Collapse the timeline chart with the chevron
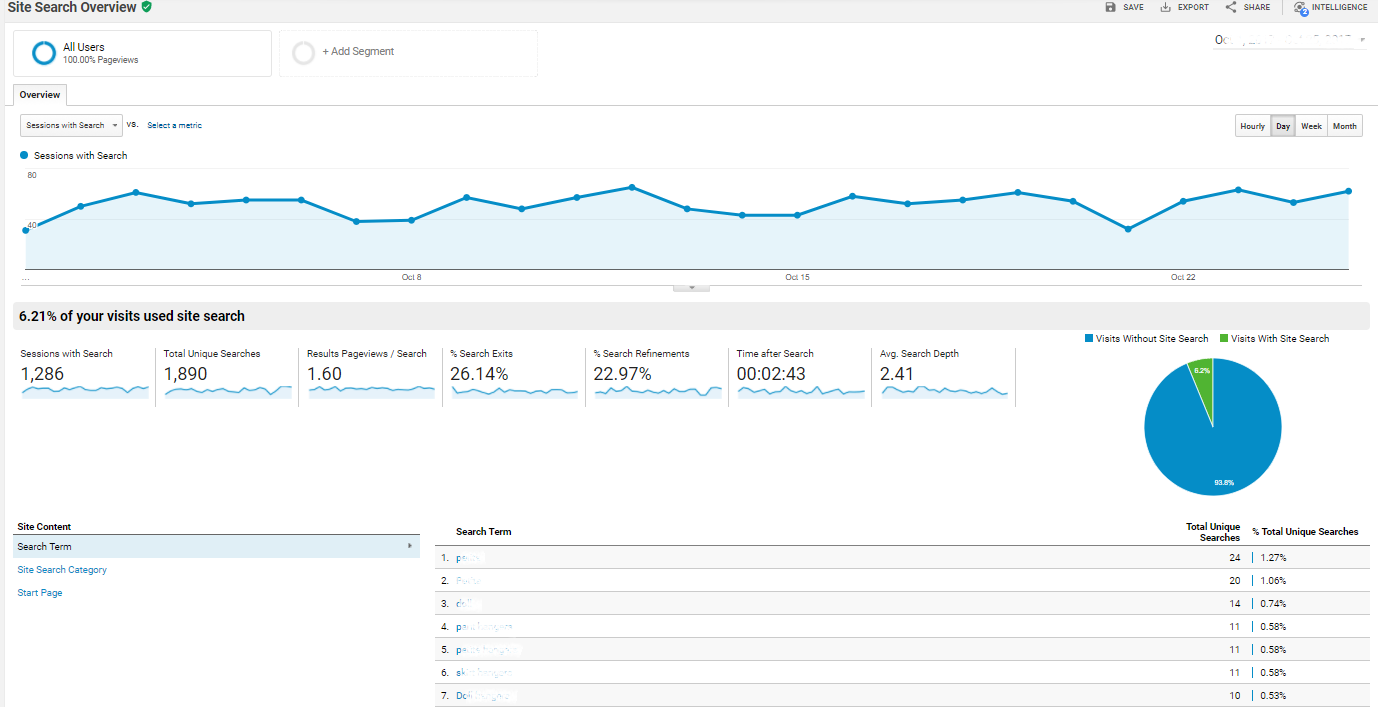The image size is (1378, 707). tap(691, 285)
